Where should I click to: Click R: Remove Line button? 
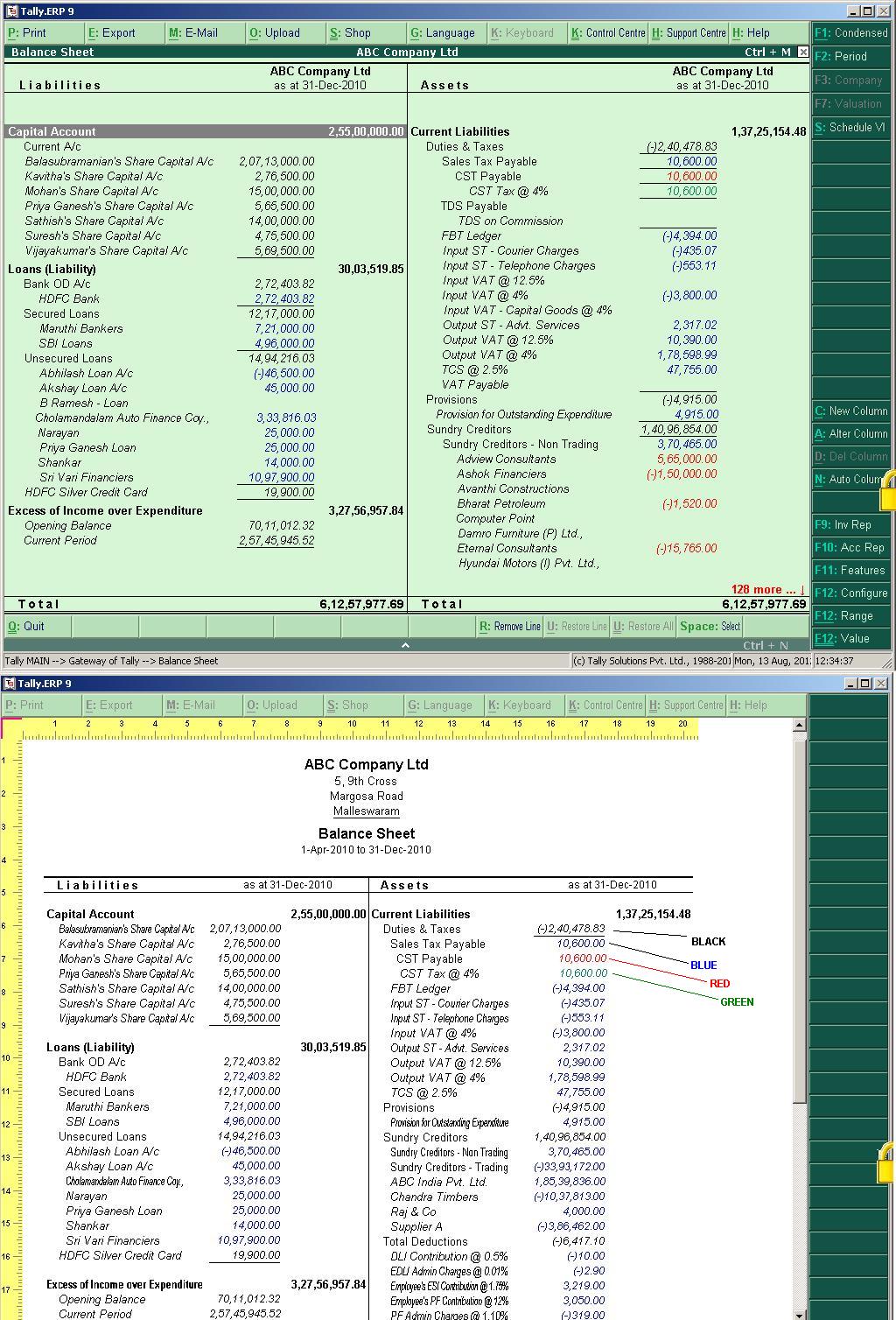(x=509, y=626)
